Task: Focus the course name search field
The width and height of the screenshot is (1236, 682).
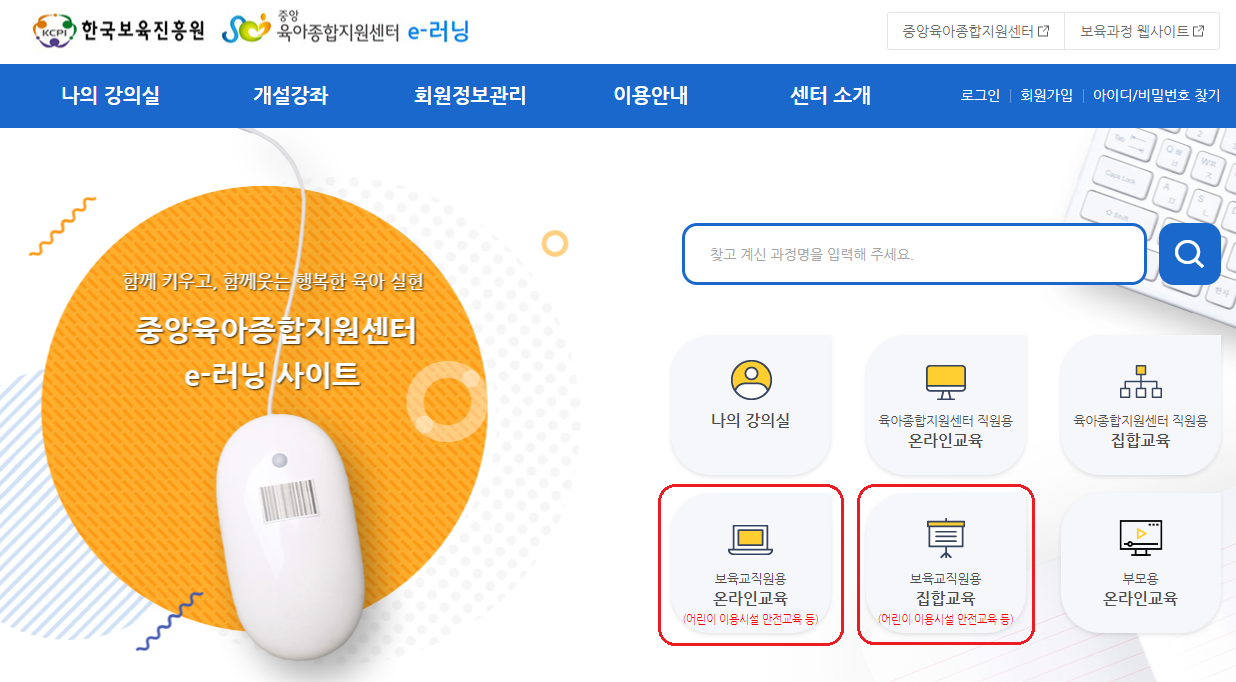Action: pos(914,254)
